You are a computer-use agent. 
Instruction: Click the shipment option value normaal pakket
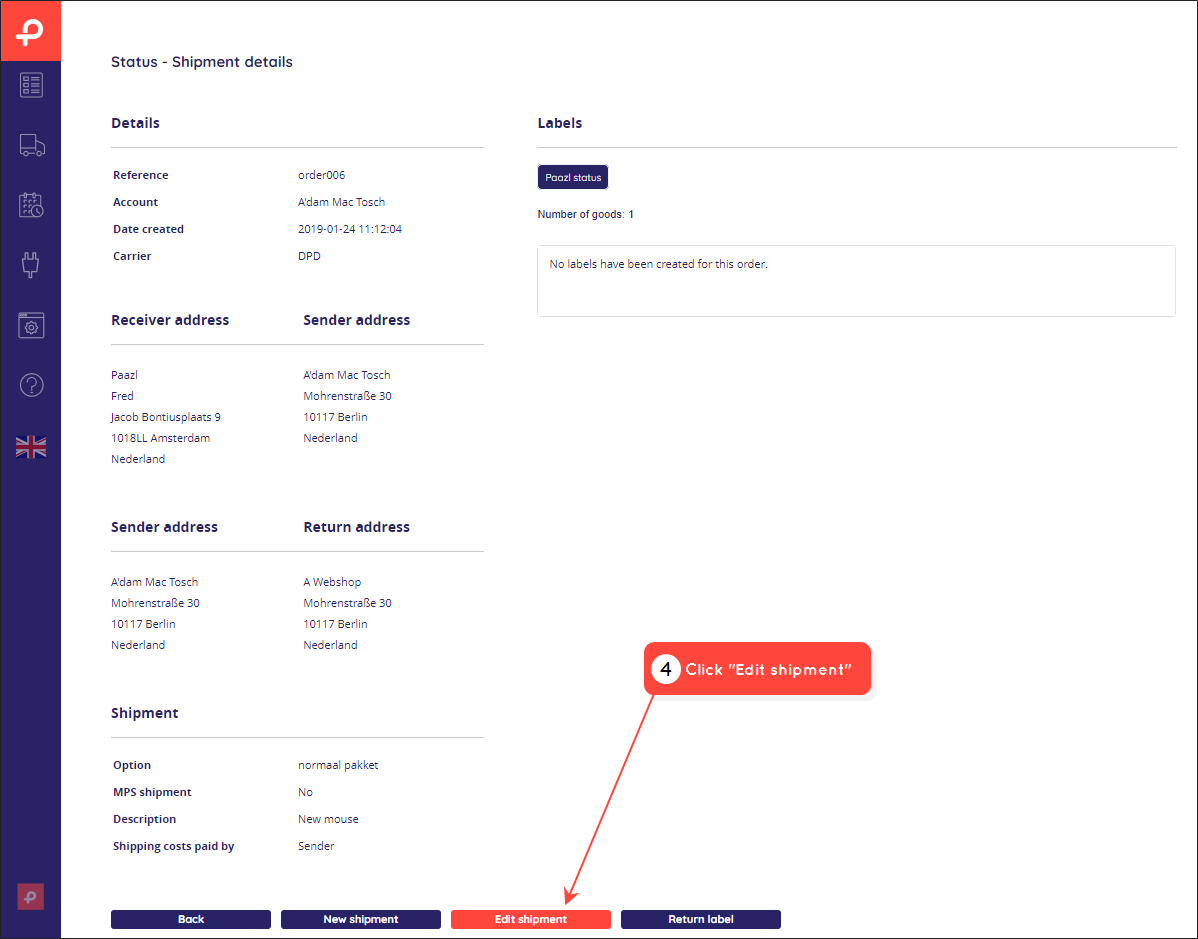coord(338,765)
